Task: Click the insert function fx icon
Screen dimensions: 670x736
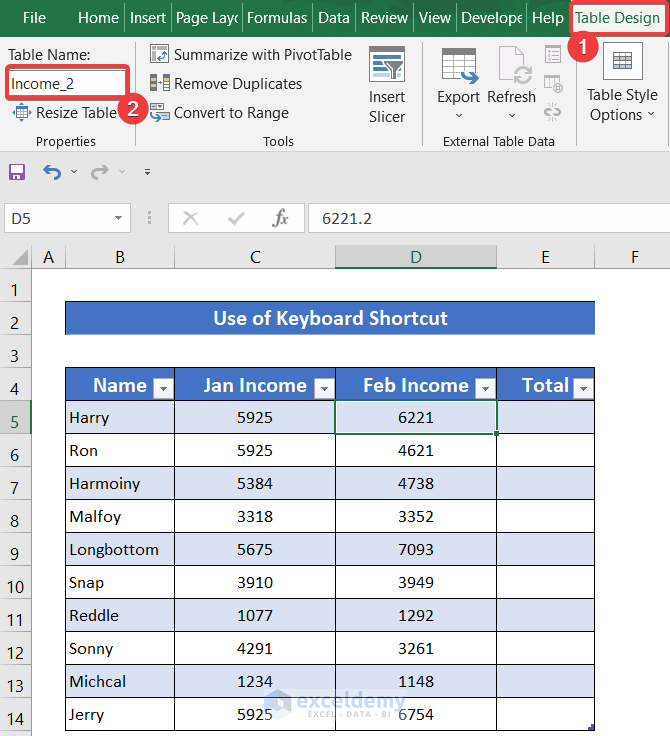Action: click(281, 218)
